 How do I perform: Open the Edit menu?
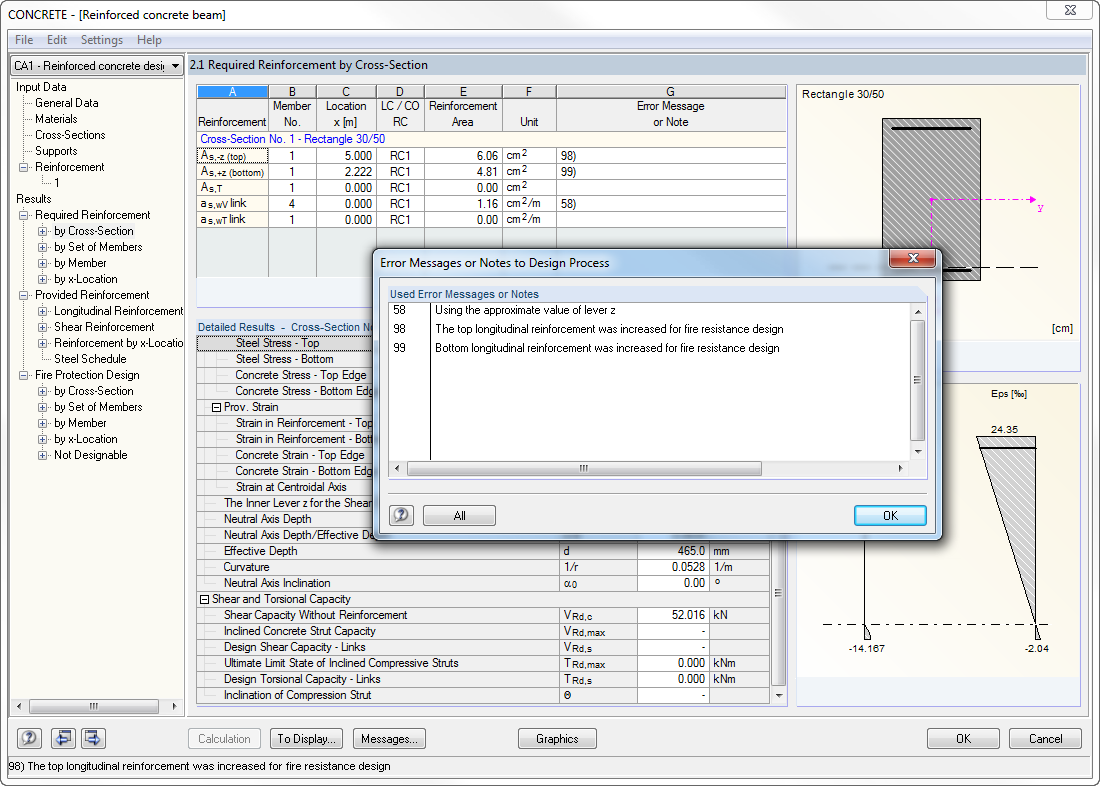click(x=57, y=40)
